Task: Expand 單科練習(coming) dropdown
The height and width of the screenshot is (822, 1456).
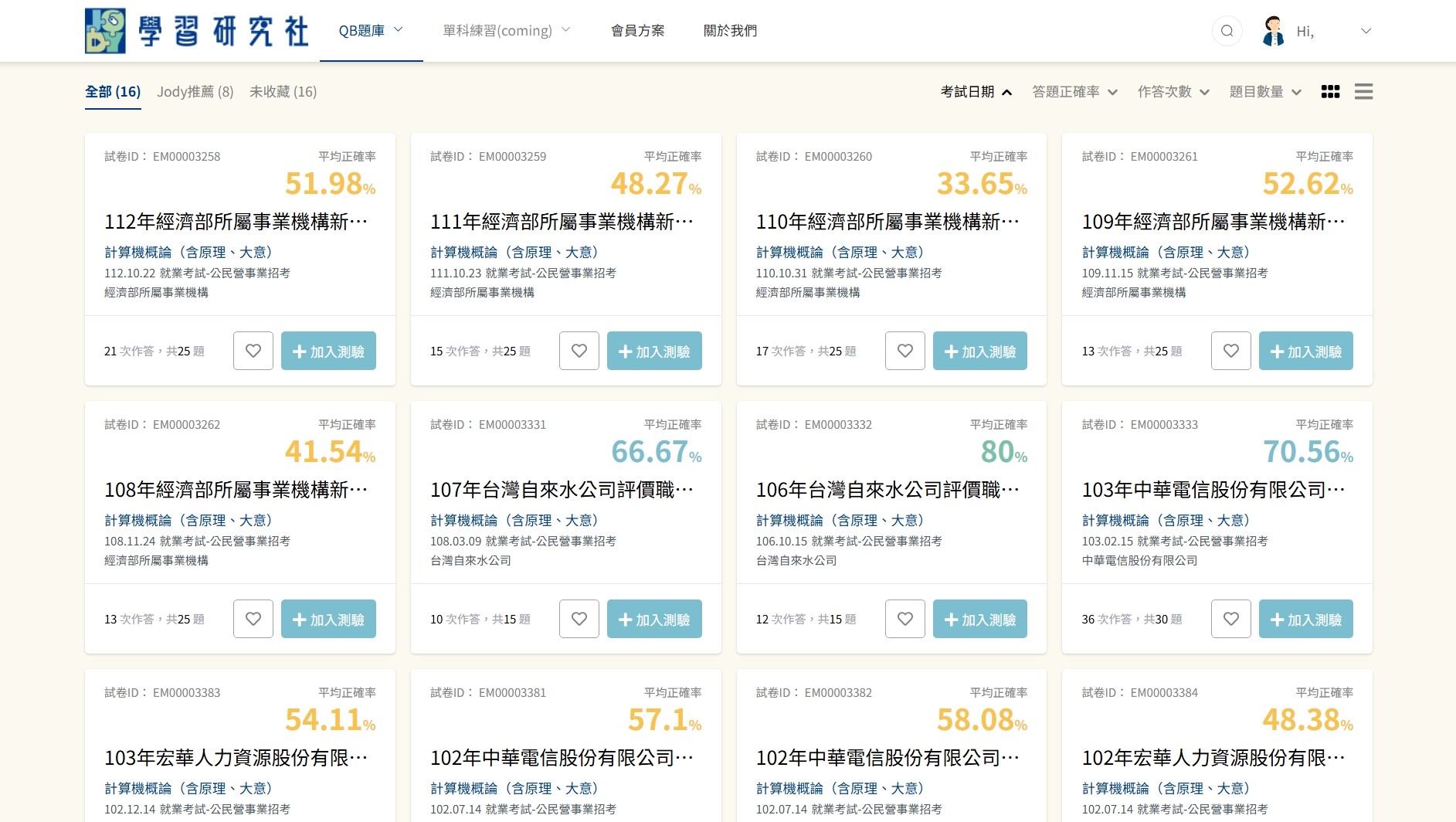Action: [506, 31]
